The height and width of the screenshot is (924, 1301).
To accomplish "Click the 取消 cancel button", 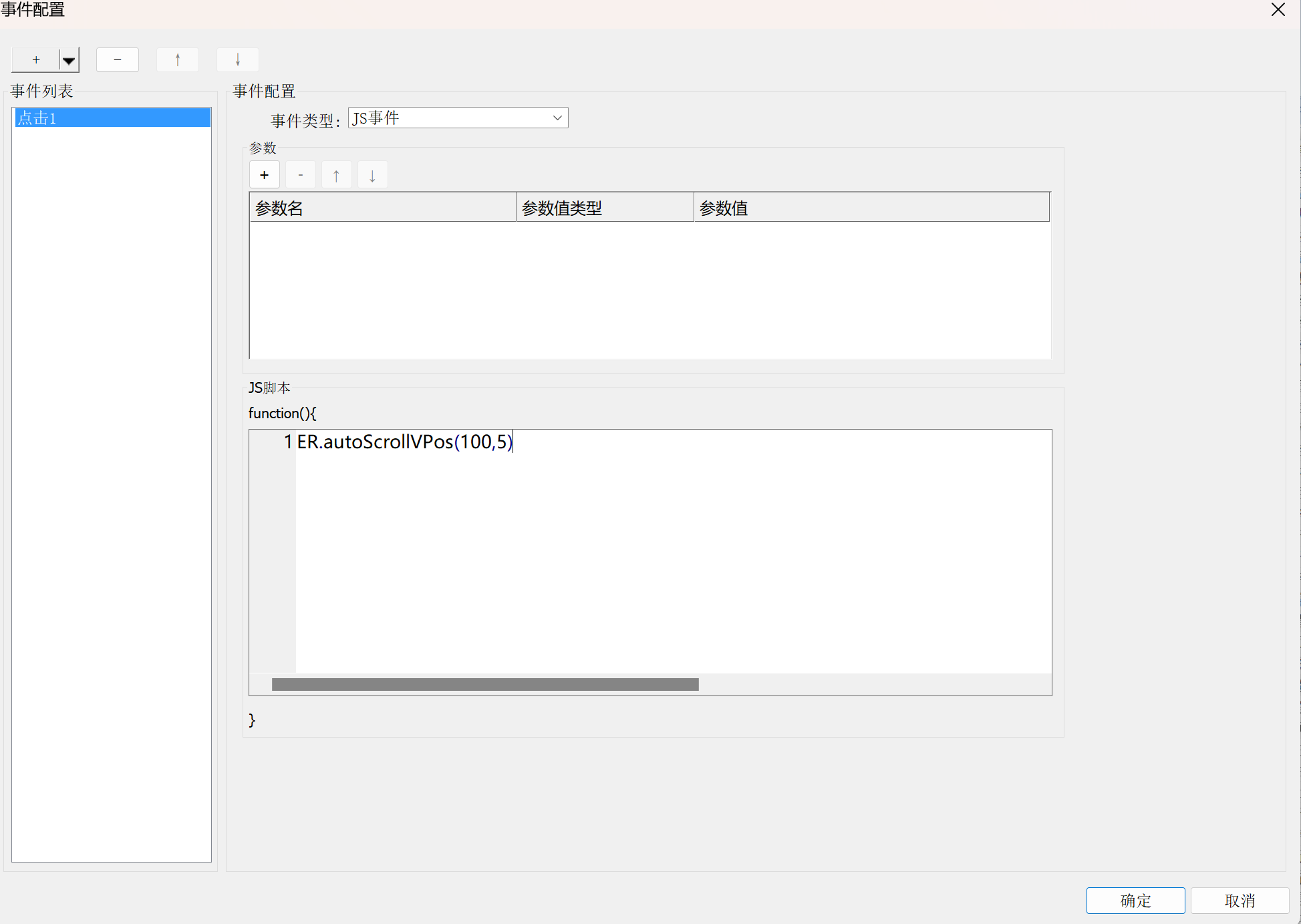I will (1240, 900).
